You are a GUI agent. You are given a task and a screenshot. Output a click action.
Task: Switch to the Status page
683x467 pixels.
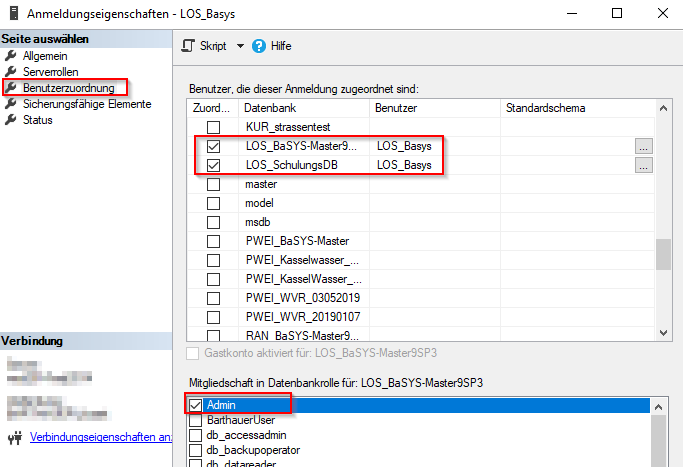[38, 120]
